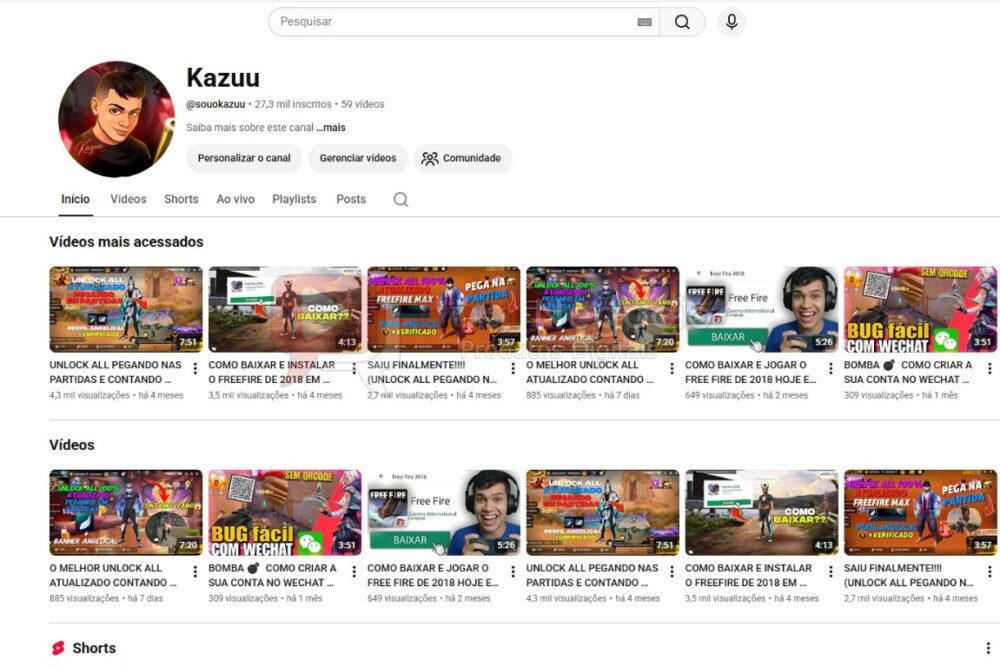Open title UNLOCK ALL PEGANDO NAS in top row
This screenshot has width=1000, height=667.
115,372
